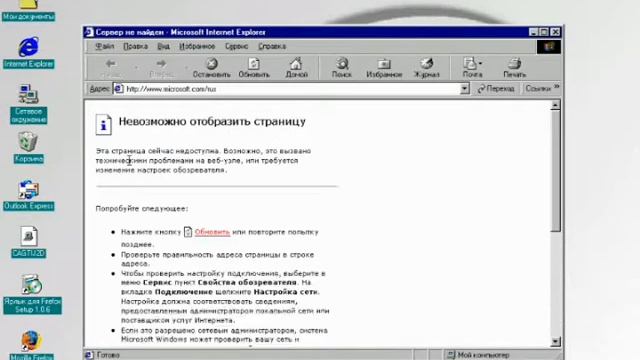Click the Back (Назад) toolbar arrow
The height and width of the screenshot is (360, 640).
click(111, 68)
